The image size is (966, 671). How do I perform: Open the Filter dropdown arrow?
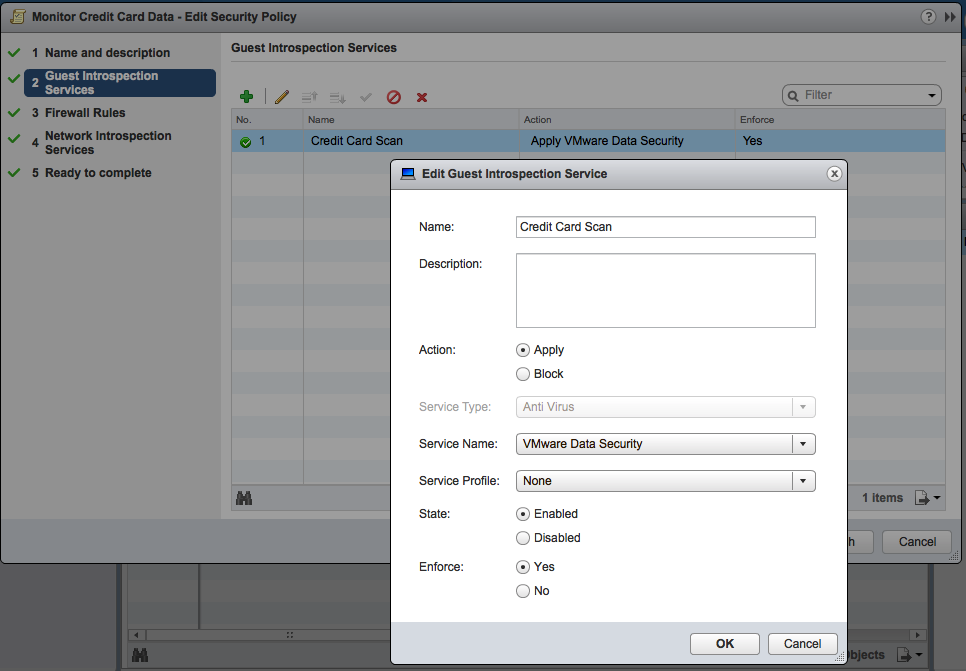point(932,96)
